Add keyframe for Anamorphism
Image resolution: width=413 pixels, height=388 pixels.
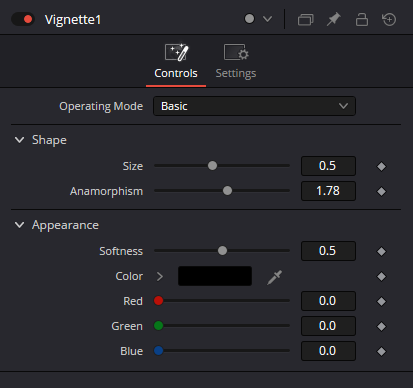(x=381, y=191)
